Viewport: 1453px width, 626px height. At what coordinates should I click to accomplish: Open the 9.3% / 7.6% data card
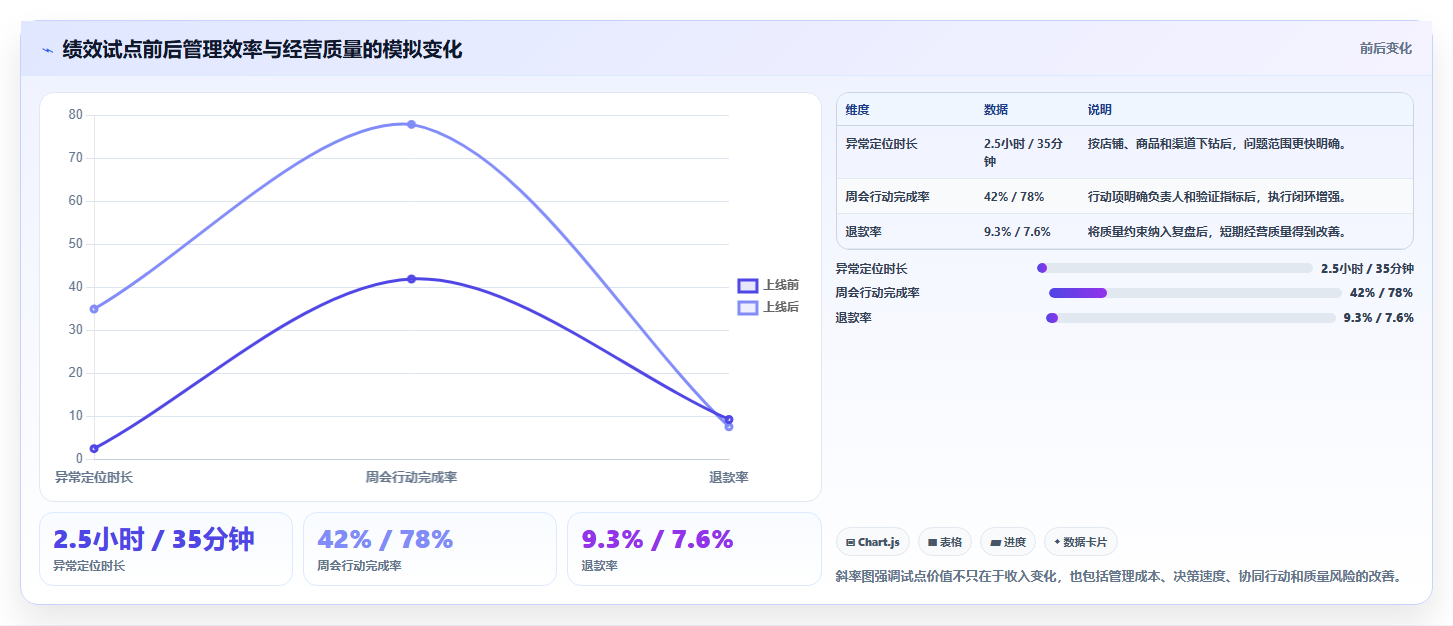point(694,549)
